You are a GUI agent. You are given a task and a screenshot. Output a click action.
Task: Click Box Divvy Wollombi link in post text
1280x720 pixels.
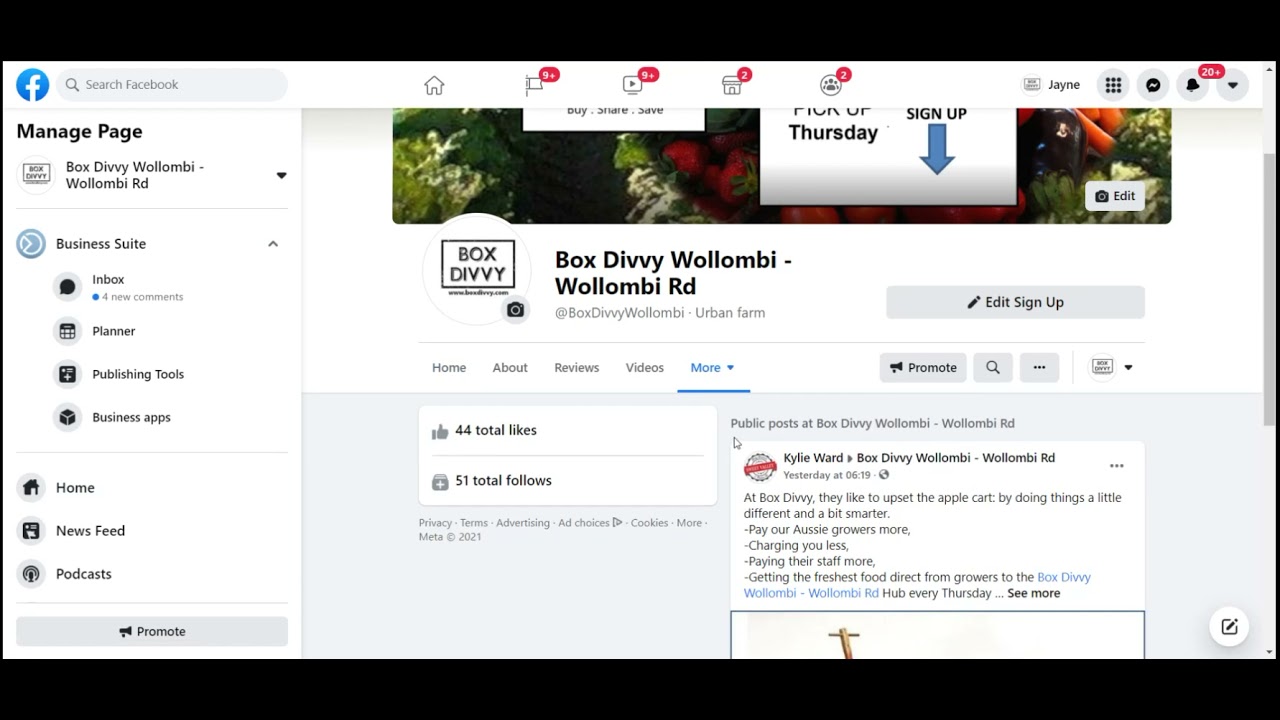(917, 585)
